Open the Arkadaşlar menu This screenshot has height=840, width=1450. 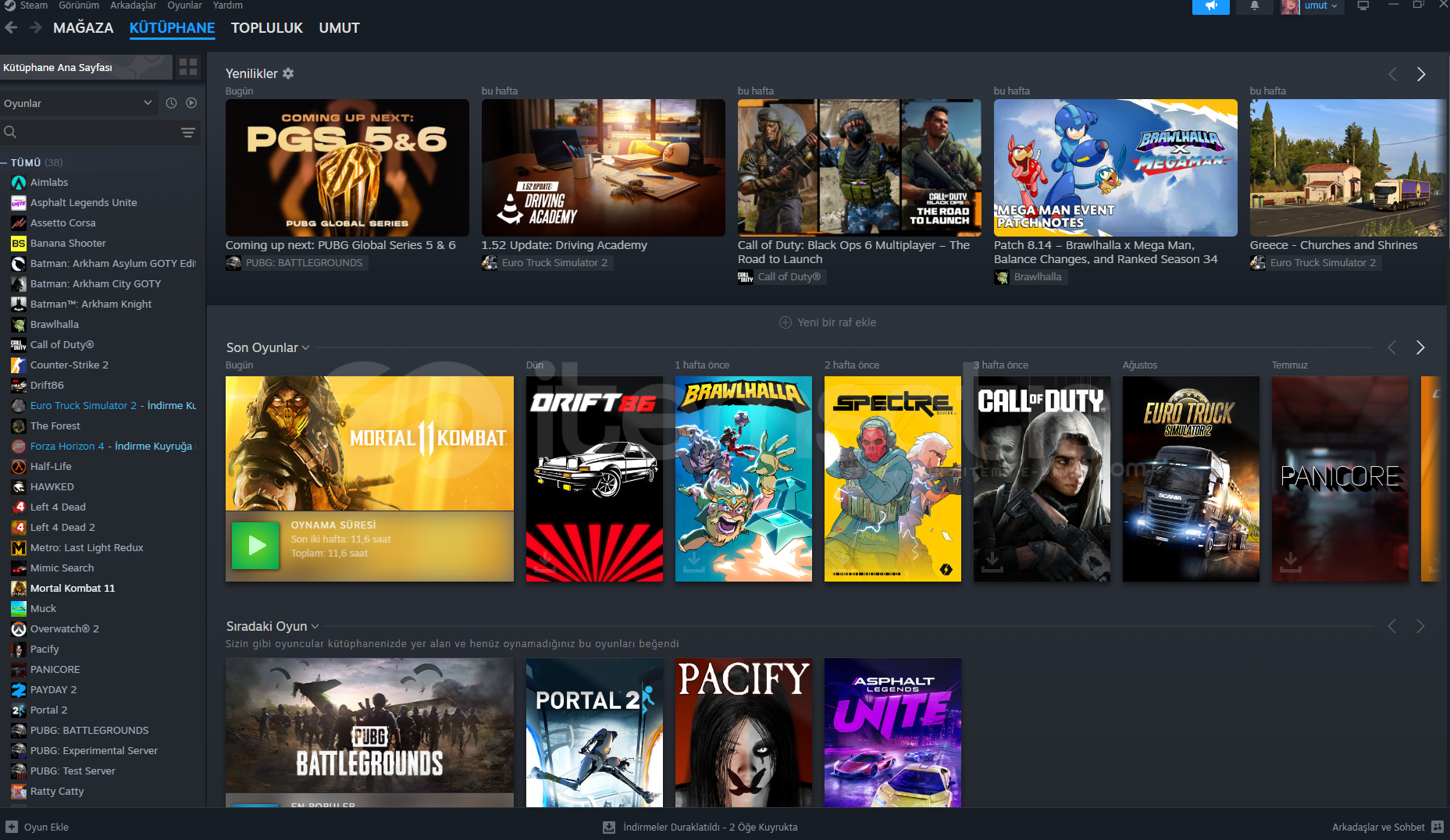[133, 5]
